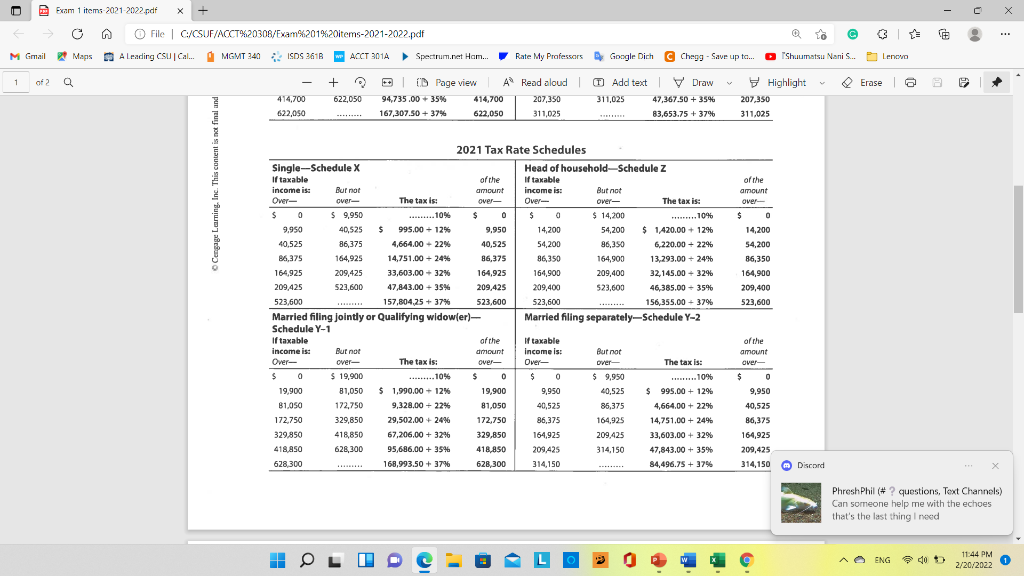Select the Read aloud tool
This screenshot has height=576, width=1024.
(540, 82)
